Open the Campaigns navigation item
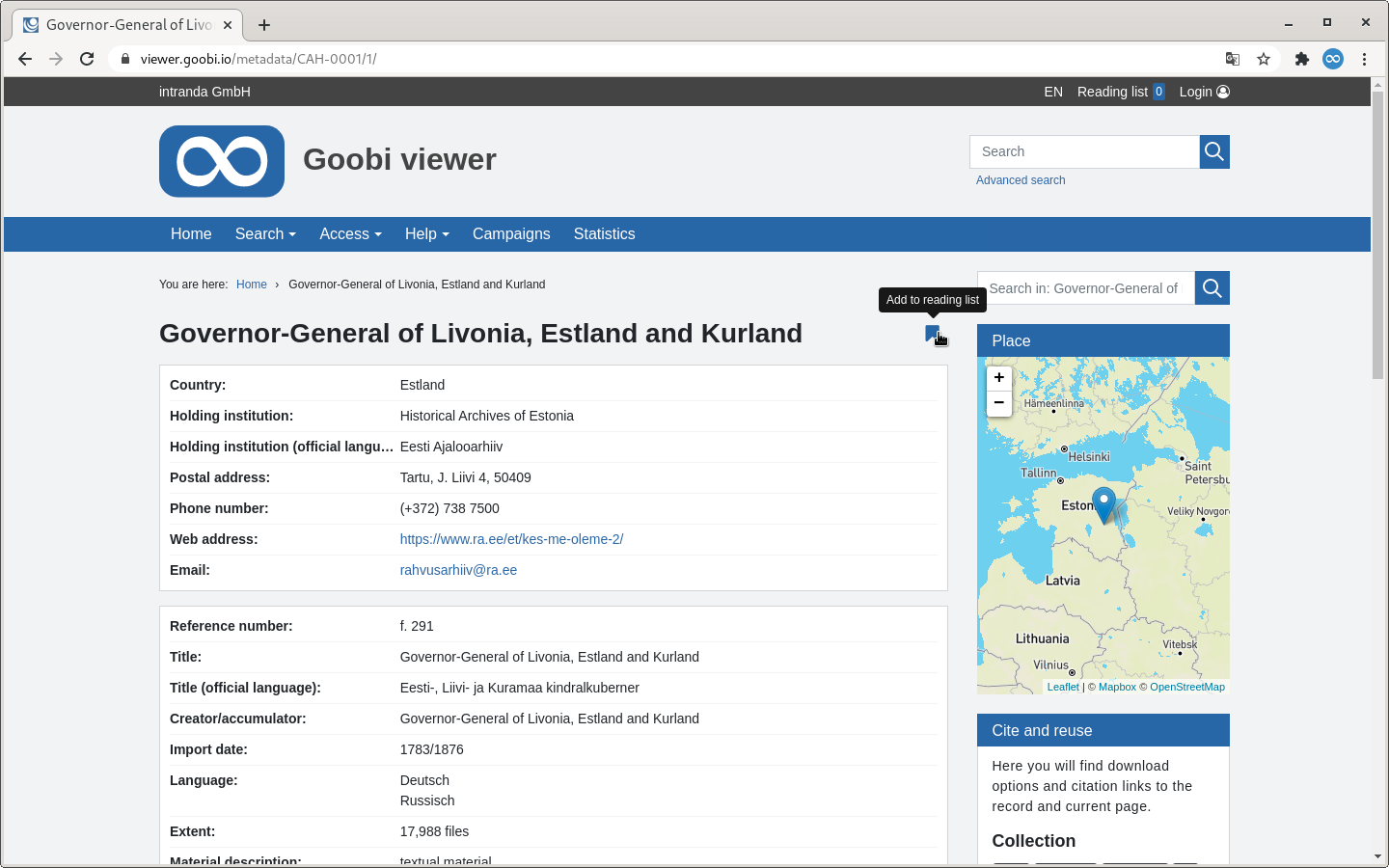The image size is (1389, 868). pyautogui.click(x=511, y=234)
